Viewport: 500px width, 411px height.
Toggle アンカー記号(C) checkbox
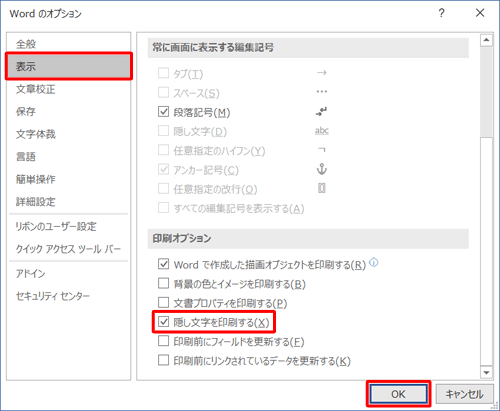click(163, 169)
